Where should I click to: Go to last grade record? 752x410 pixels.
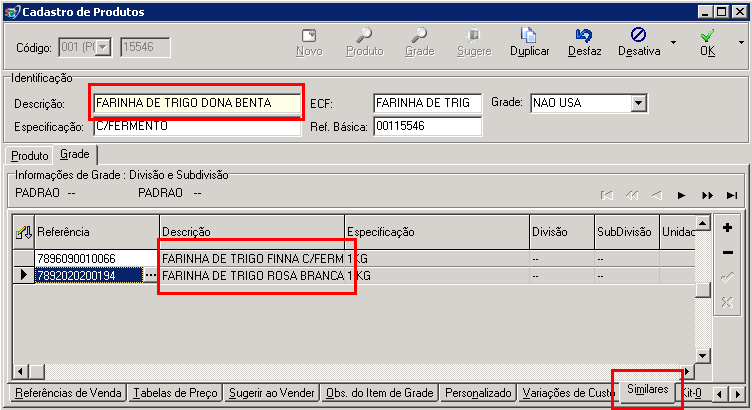click(x=732, y=195)
